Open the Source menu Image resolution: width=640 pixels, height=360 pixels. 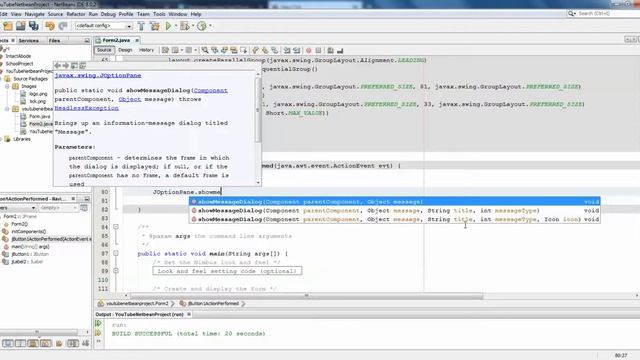click(56, 14)
